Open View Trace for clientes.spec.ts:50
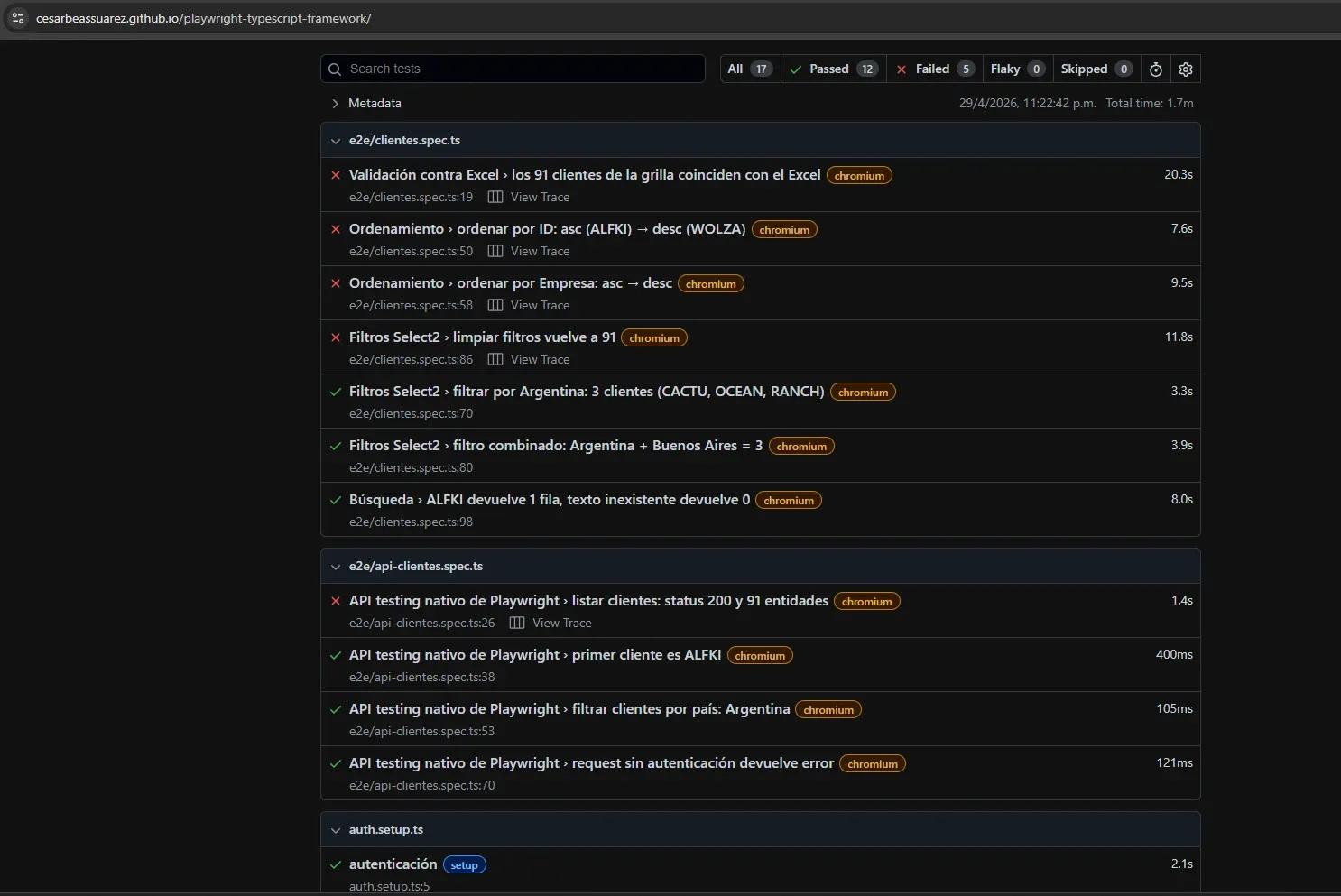Image resolution: width=1341 pixels, height=896 pixels. [x=540, y=251]
